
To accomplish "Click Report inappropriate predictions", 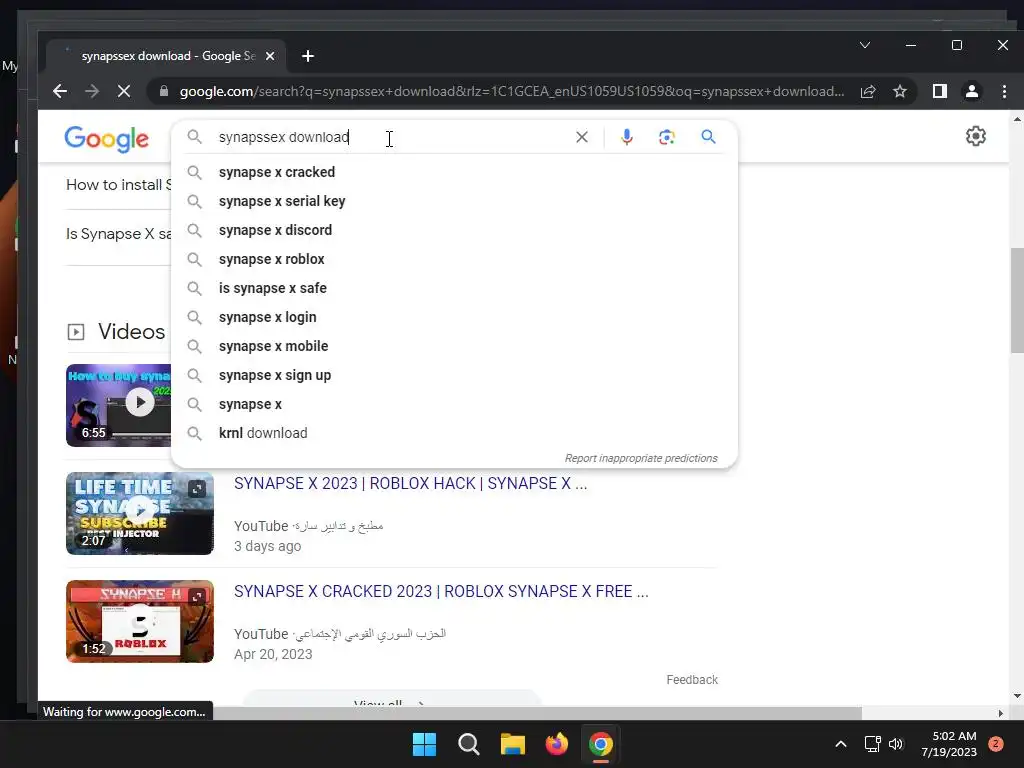I will (641, 458).
